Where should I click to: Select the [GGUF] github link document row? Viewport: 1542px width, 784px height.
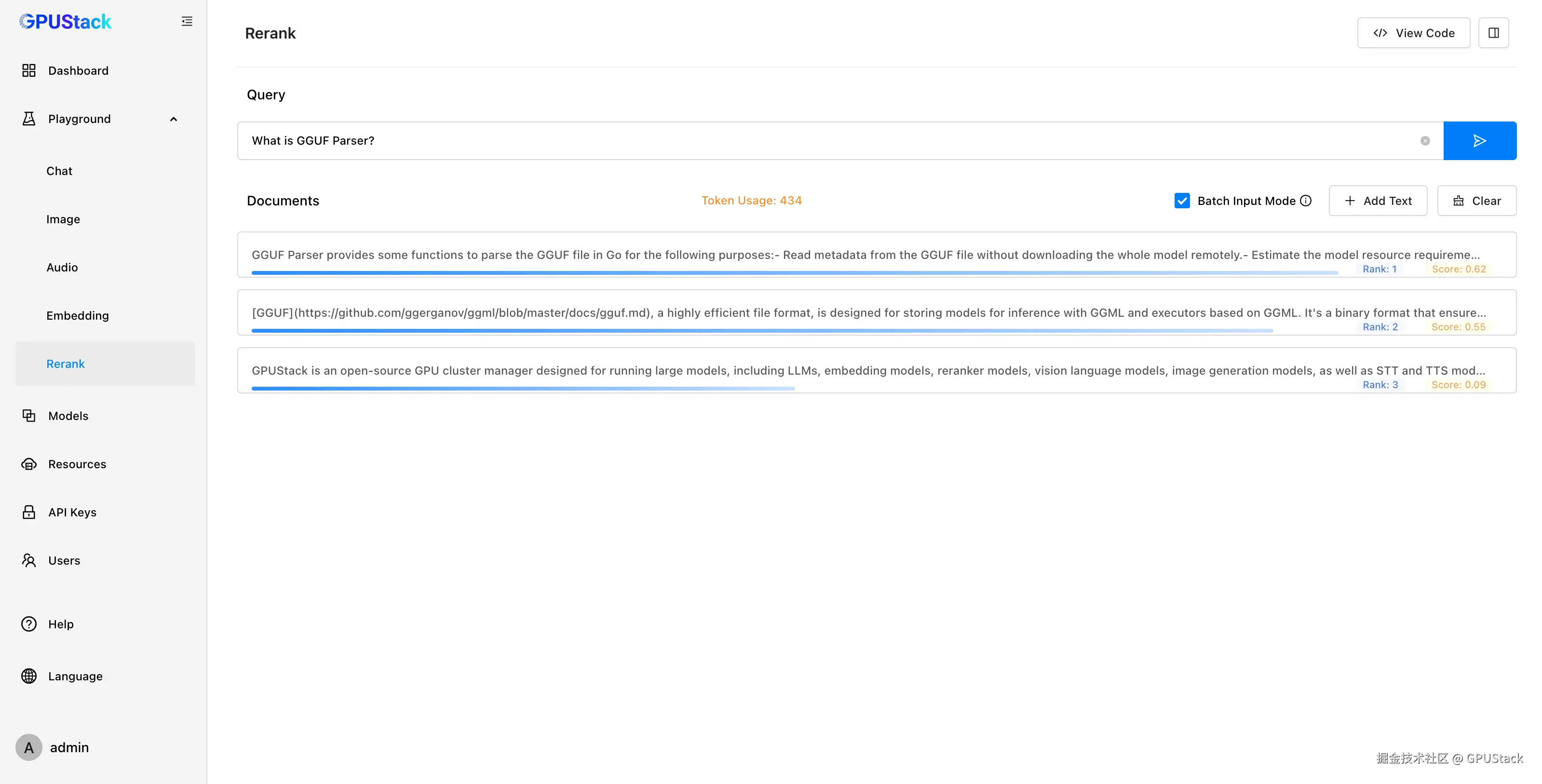point(877,312)
